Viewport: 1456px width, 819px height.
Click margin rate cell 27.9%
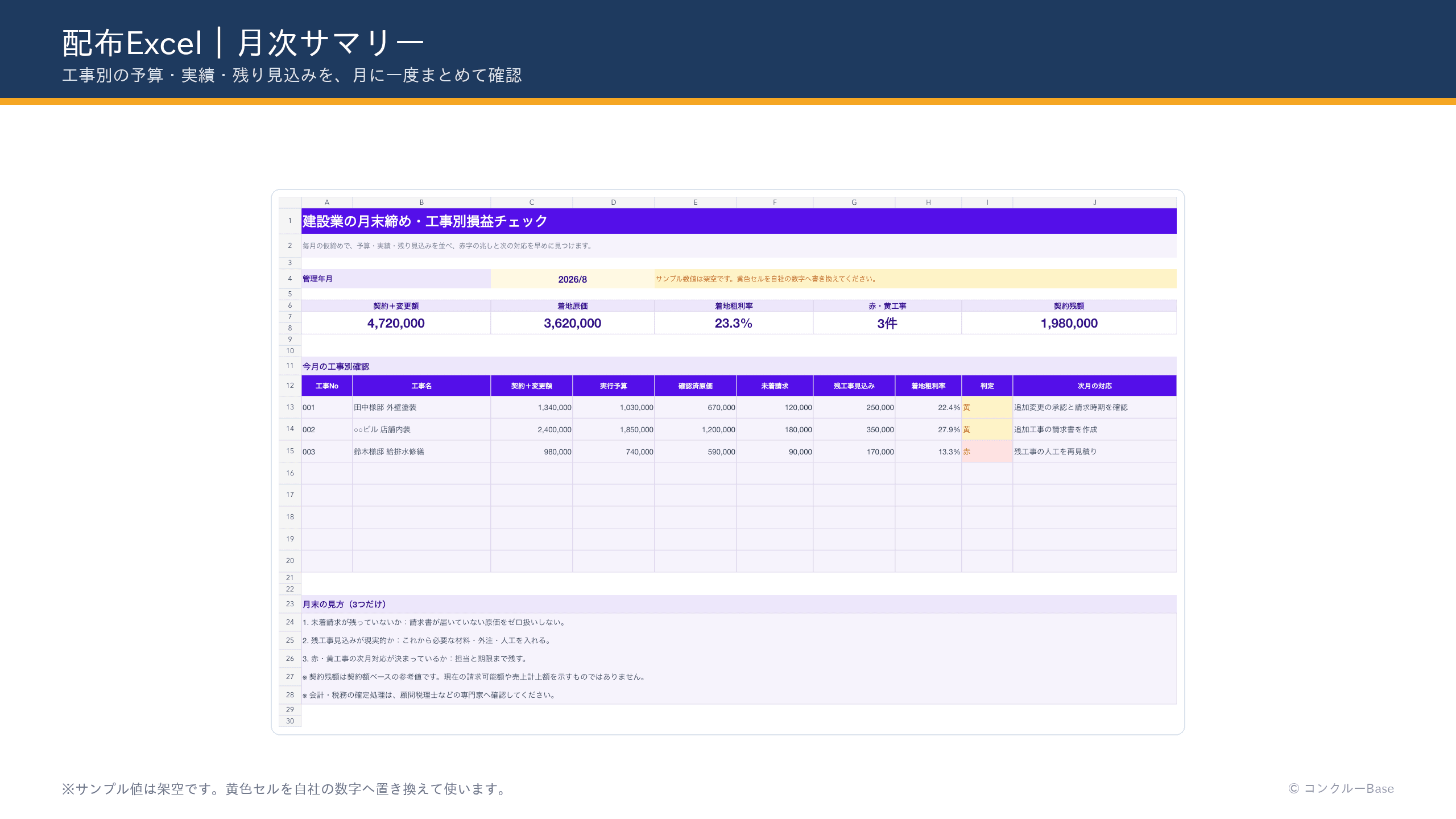(928, 429)
